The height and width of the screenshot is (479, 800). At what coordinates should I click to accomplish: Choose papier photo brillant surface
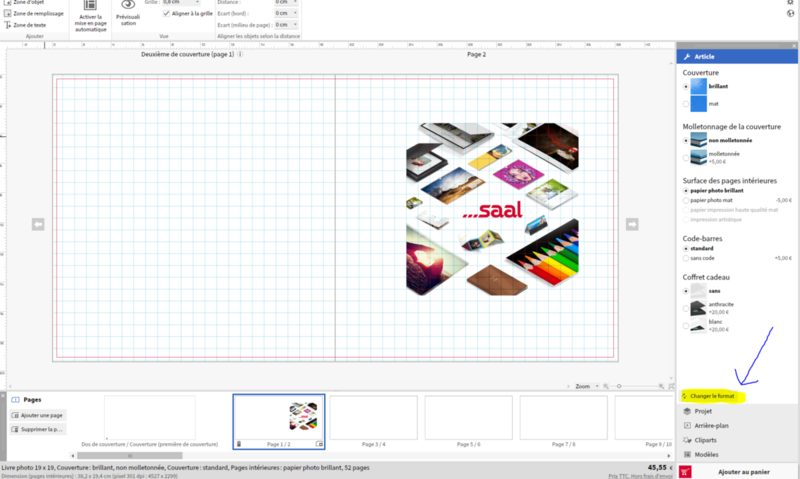[686, 191]
